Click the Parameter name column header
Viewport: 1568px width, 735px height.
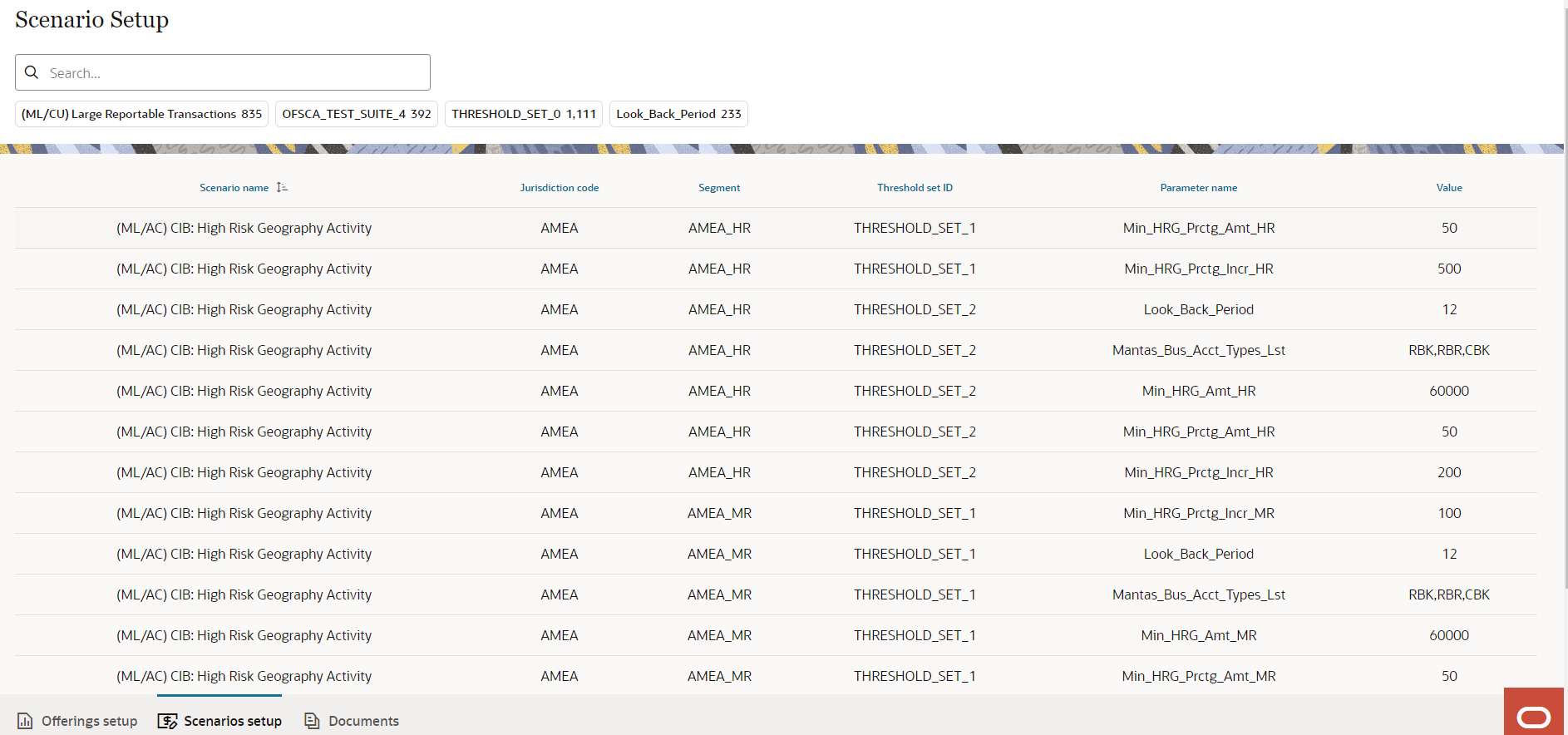click(1199, 188)
